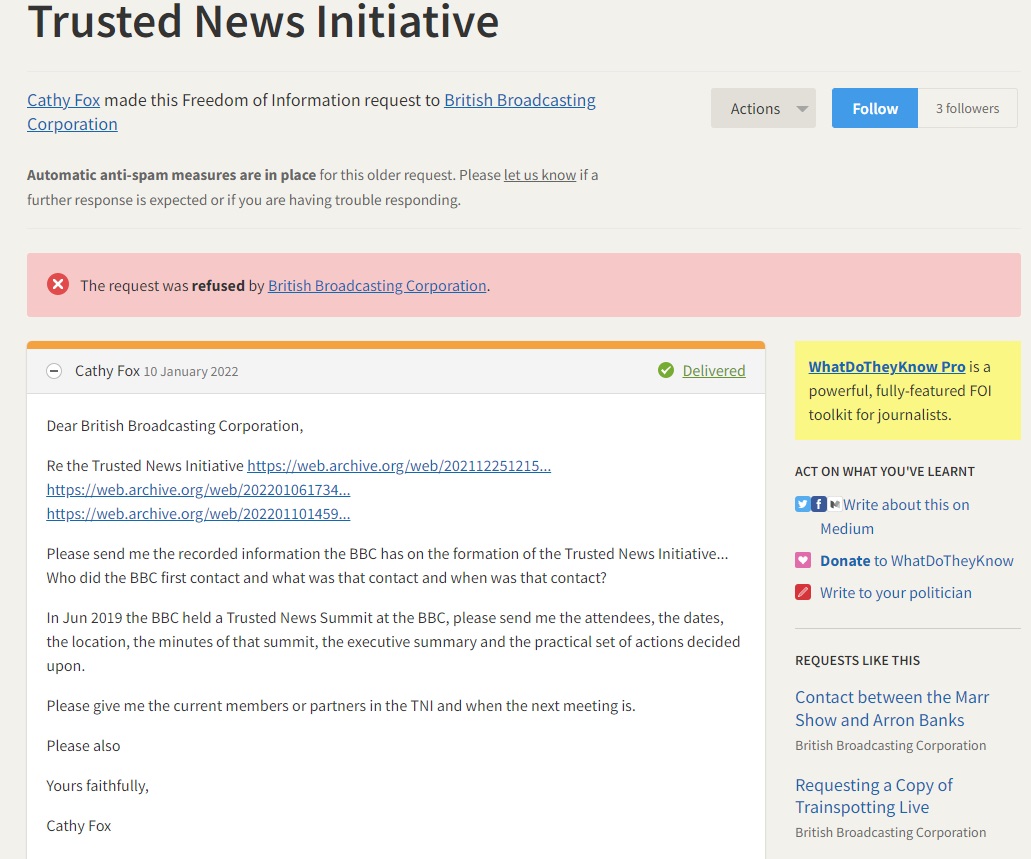
Task: Click 'Automatic anti-spam measures are in place' text
Action: point(171,175)
